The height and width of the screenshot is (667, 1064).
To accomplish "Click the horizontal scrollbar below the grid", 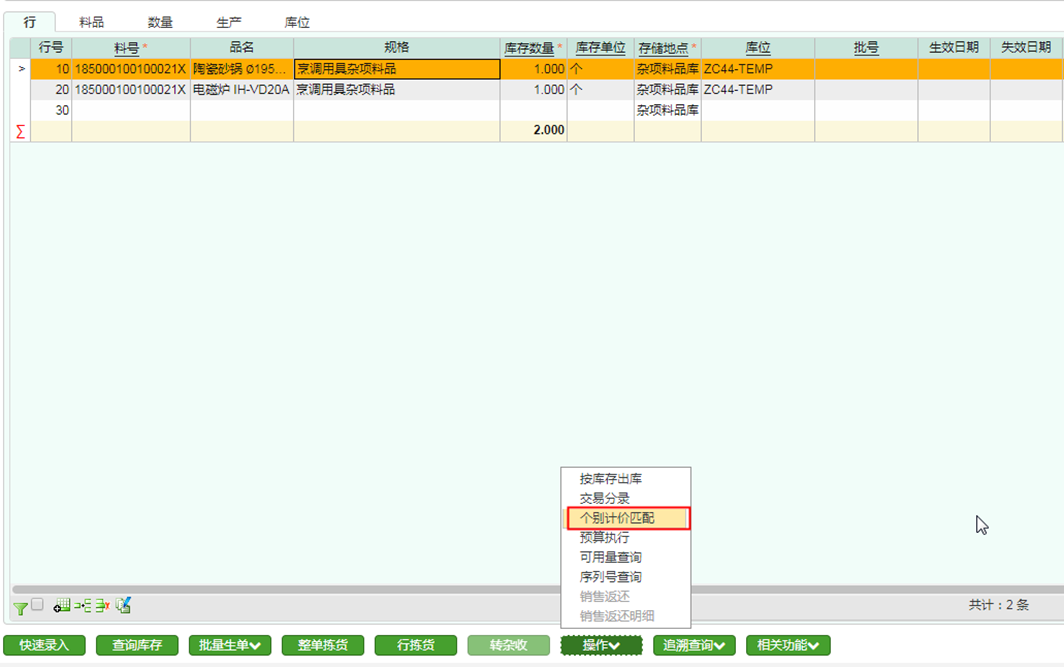I will click(300, 590).
